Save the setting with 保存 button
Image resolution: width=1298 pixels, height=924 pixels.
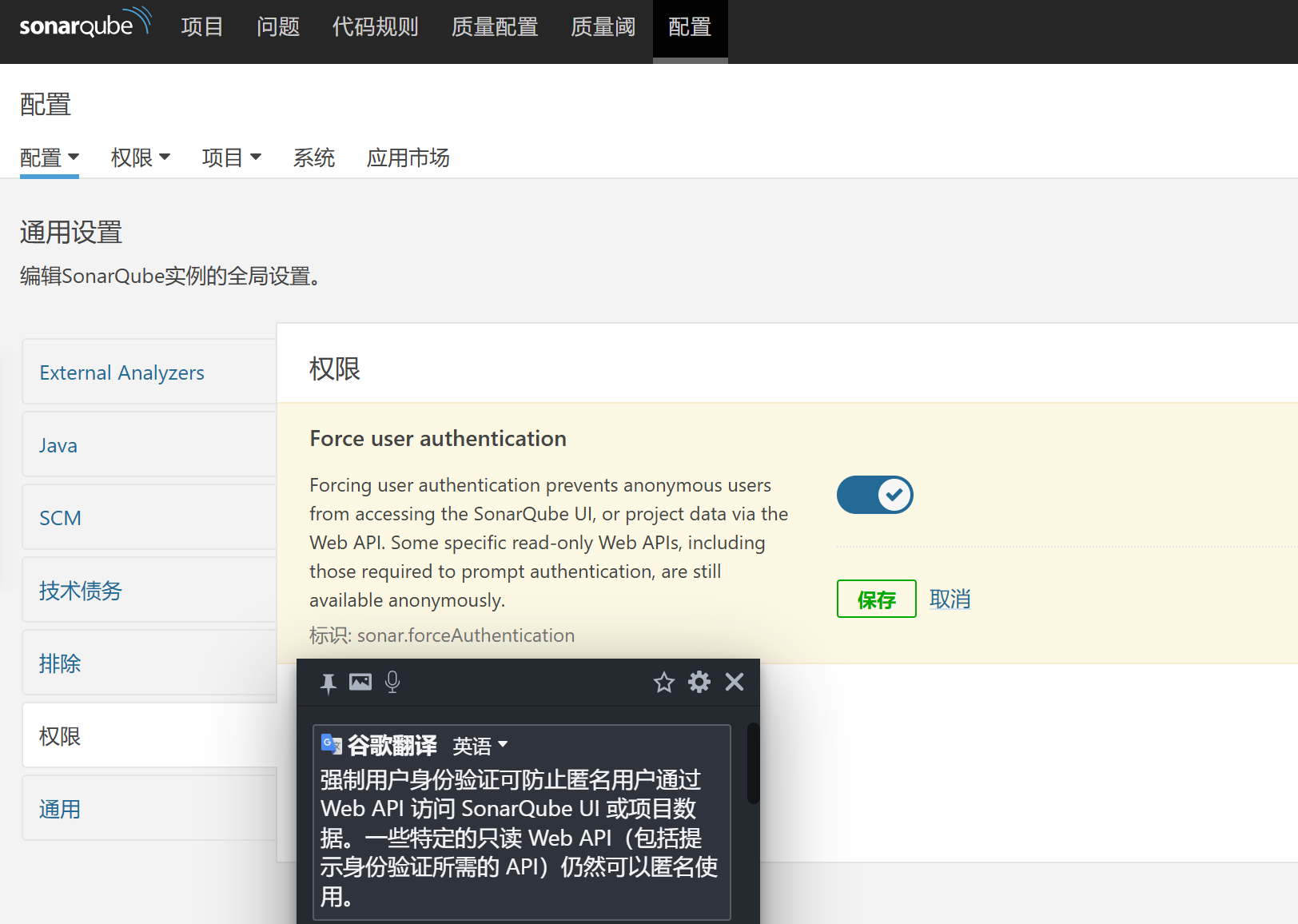[x=877, y=599]
